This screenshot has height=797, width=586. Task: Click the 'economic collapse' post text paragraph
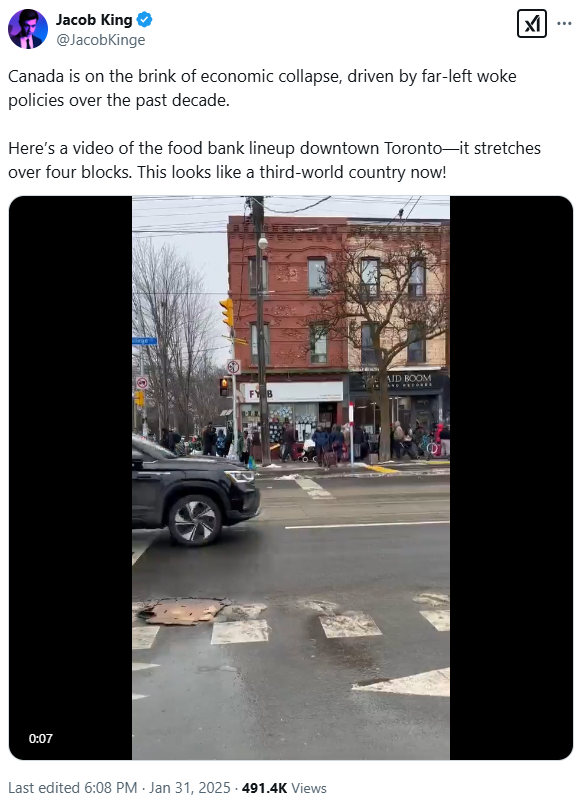pos(262,88)
